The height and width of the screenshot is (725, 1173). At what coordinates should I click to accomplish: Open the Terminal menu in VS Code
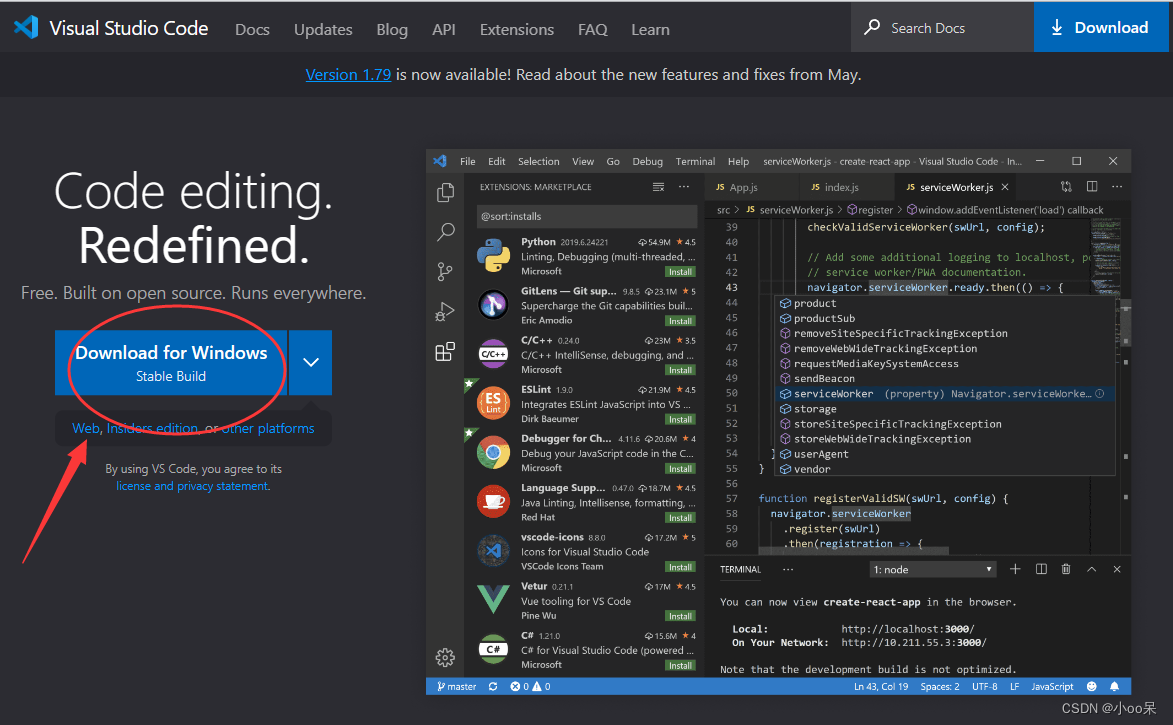695,162
